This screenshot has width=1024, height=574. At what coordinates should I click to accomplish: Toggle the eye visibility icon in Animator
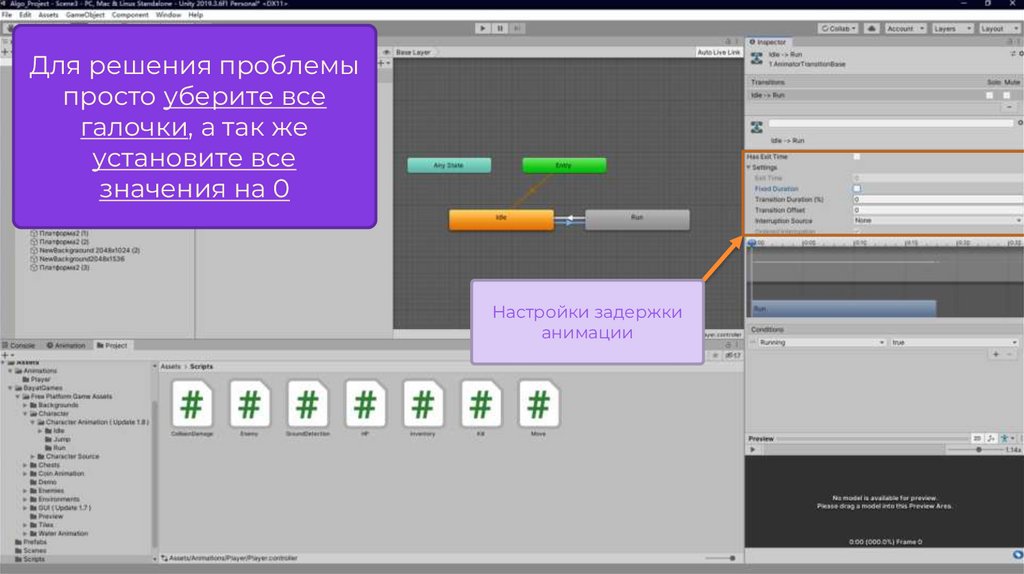[x=386, y=52]
